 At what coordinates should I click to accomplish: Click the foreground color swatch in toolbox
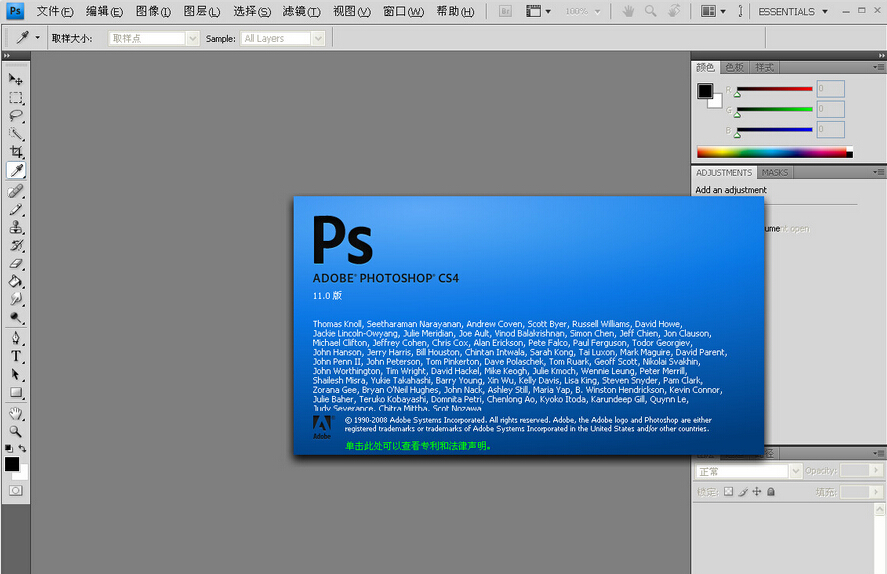tap(11, 464)
